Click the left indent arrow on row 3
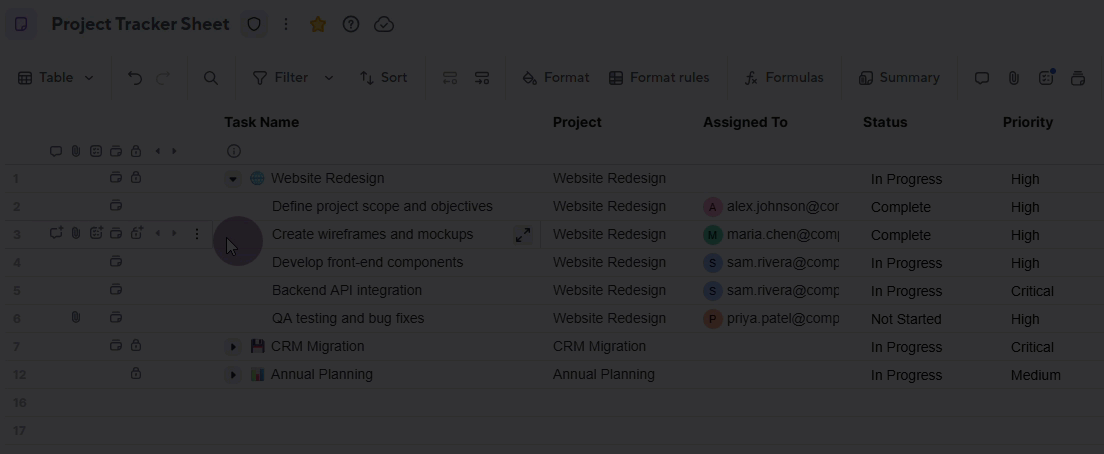This screenshot has height=454, width=1104. (157, 233)
